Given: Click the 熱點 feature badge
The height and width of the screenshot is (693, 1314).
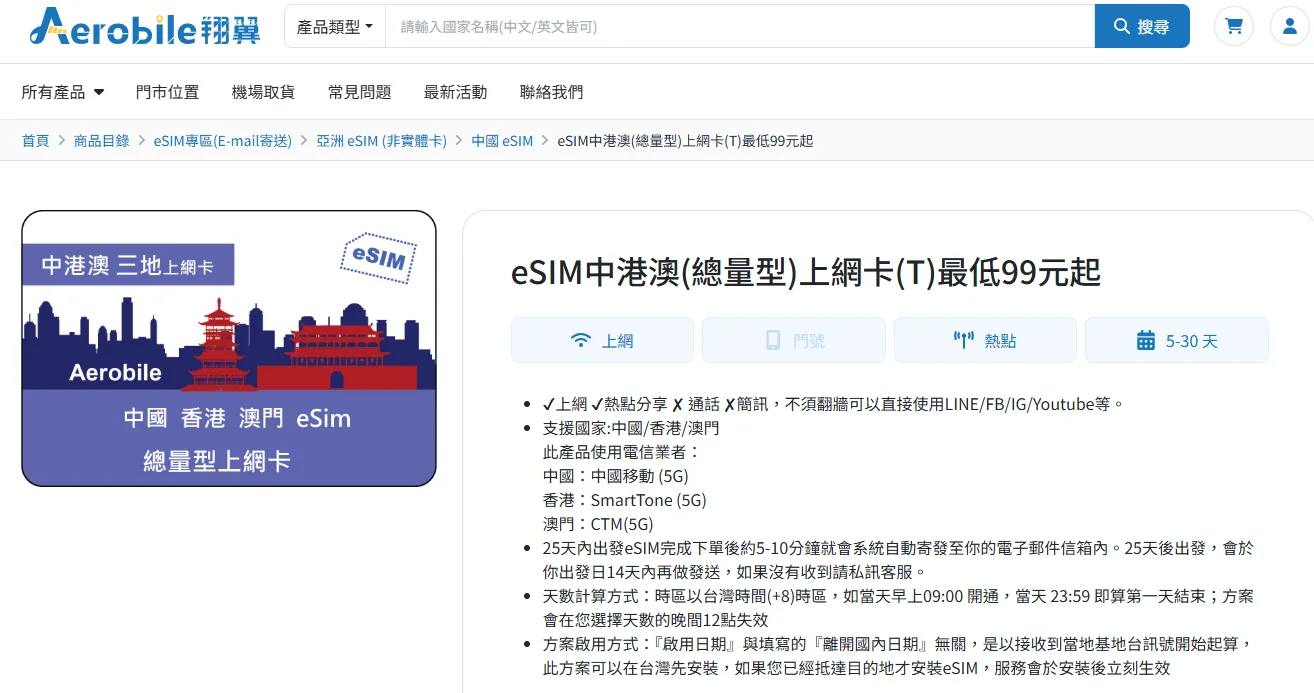Looking at the screenshot, I should (985, 340).
